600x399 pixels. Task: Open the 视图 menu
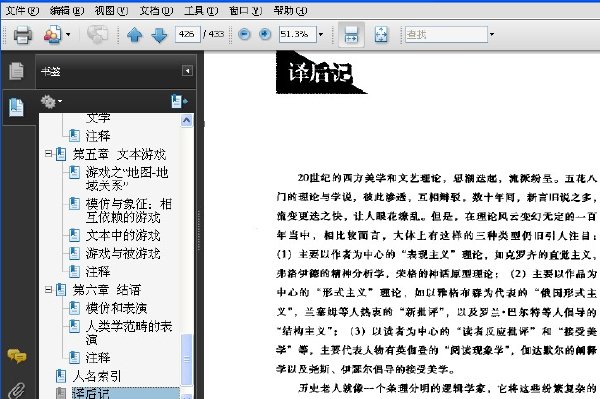tap(111, 11)
